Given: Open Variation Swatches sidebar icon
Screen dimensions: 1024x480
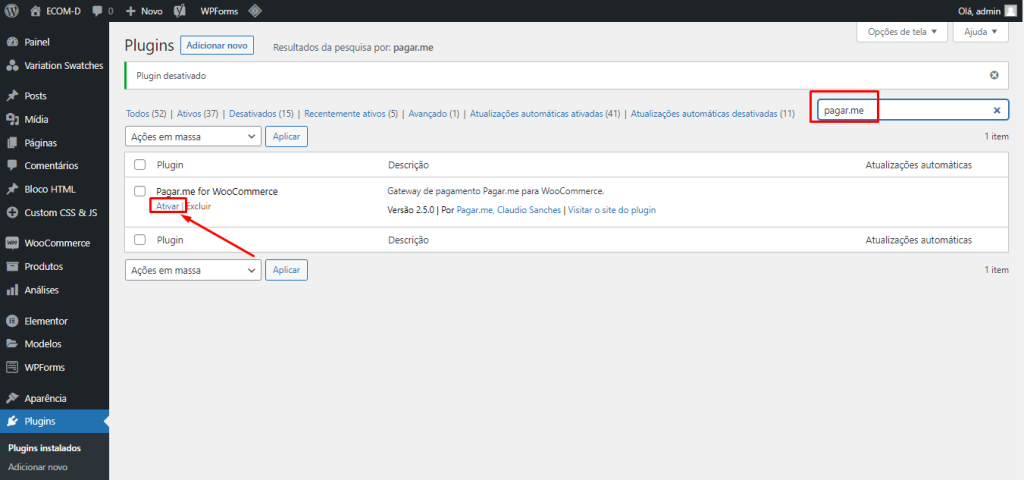Looking at the screenshot, I should click(x=12, y=65).
